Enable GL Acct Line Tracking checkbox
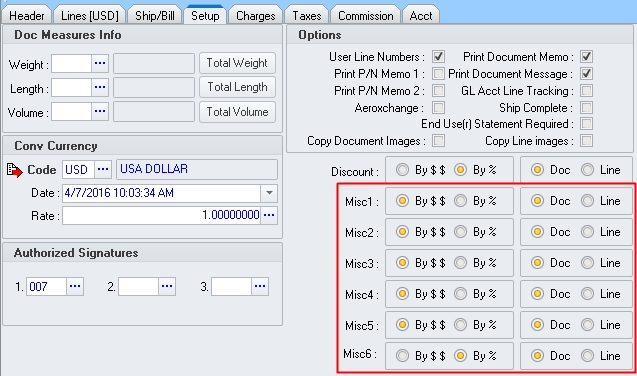637x376 pixels. point(586,90)
